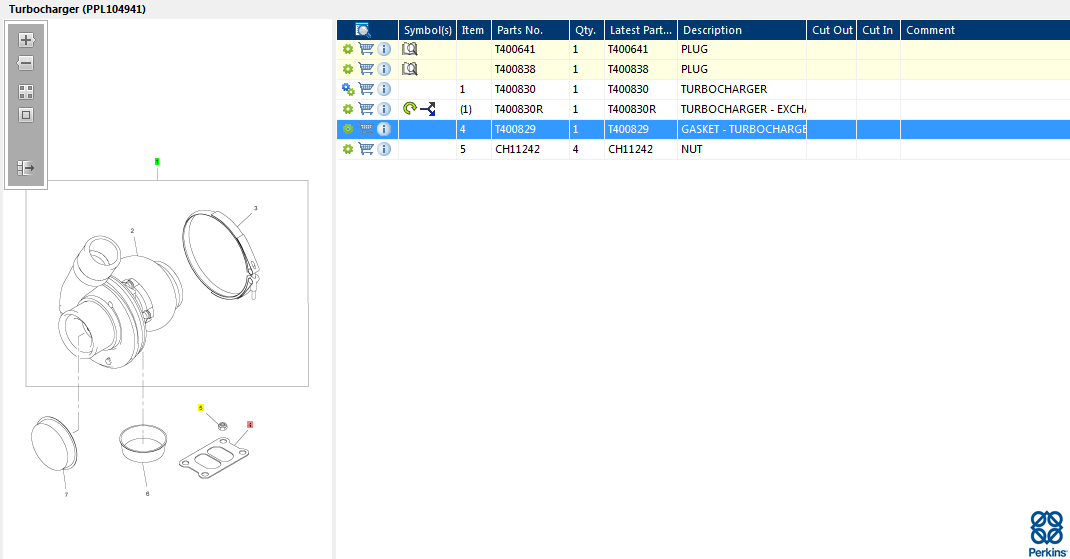Add T400641 PLUG to cart
This screenshot has width=1070, height=559.
(x=366, y=49)
